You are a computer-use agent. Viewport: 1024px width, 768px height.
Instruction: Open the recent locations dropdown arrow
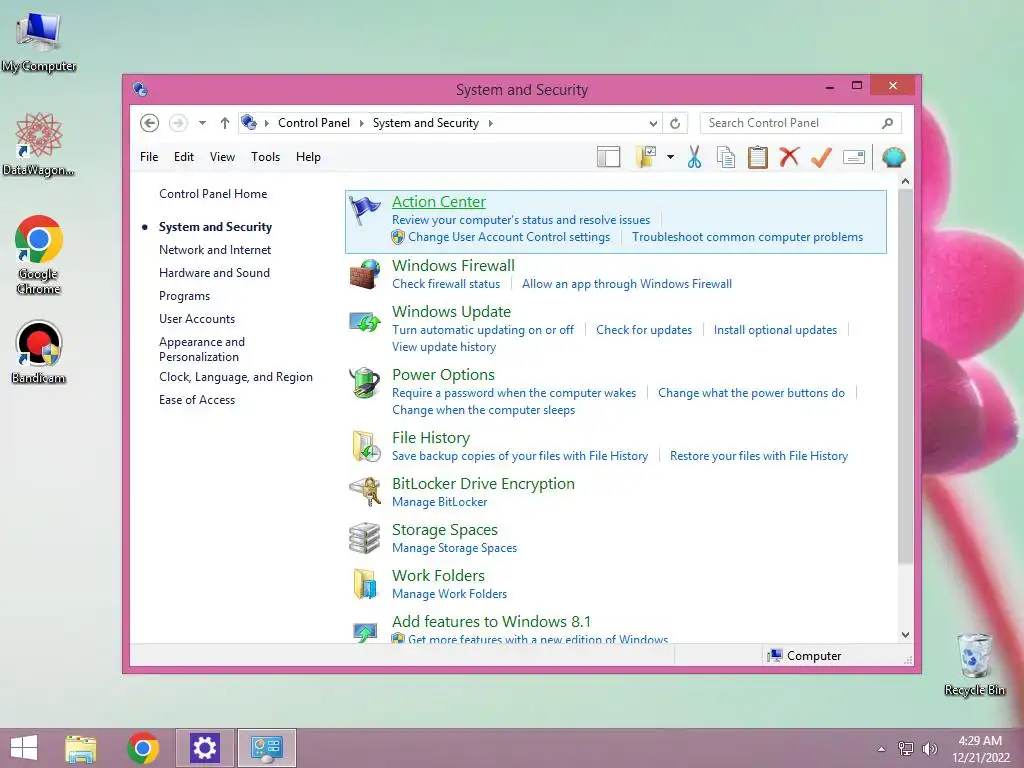click(202, 123)
